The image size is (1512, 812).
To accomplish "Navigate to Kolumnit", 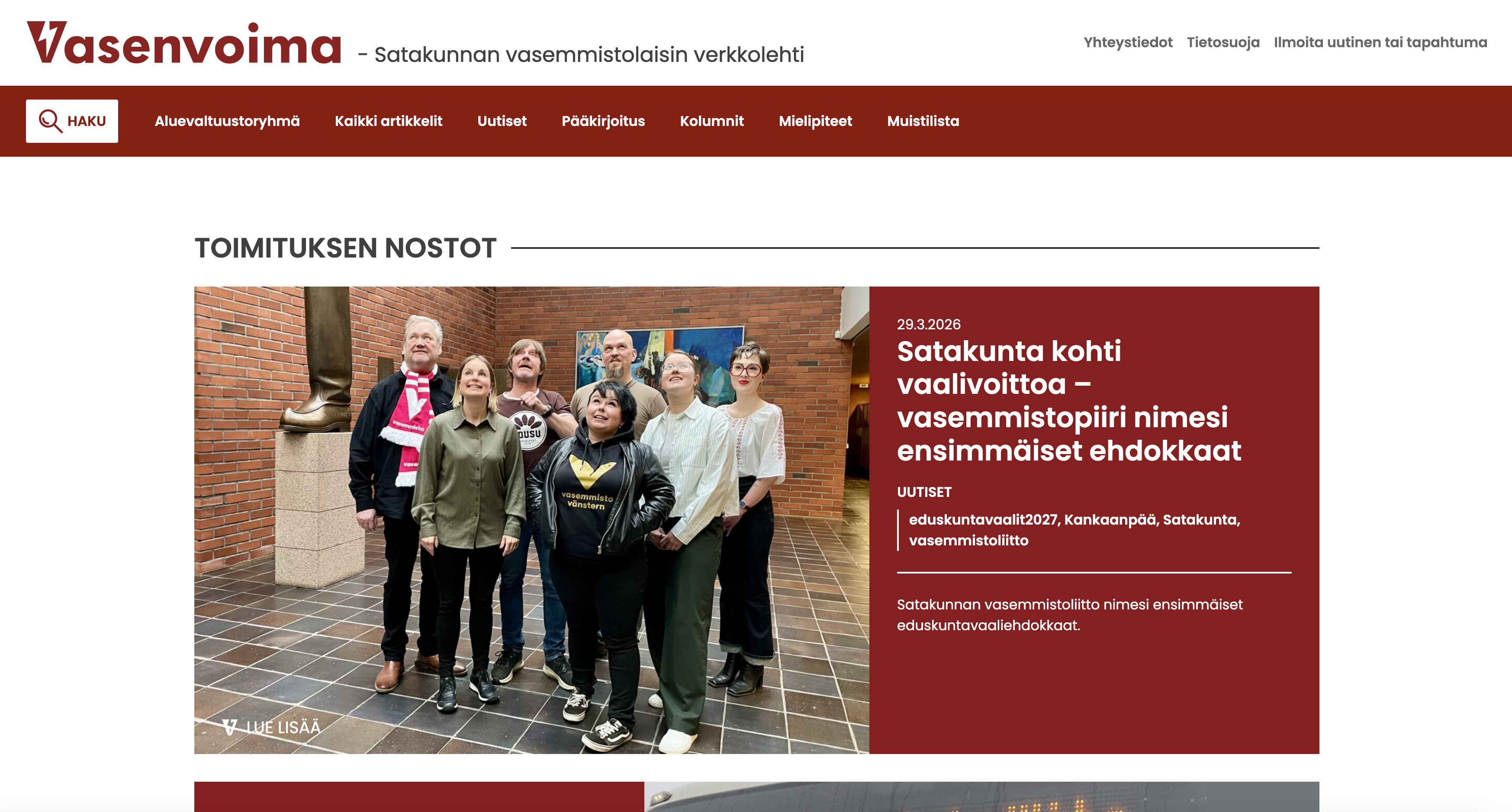I will pos(711,121).
